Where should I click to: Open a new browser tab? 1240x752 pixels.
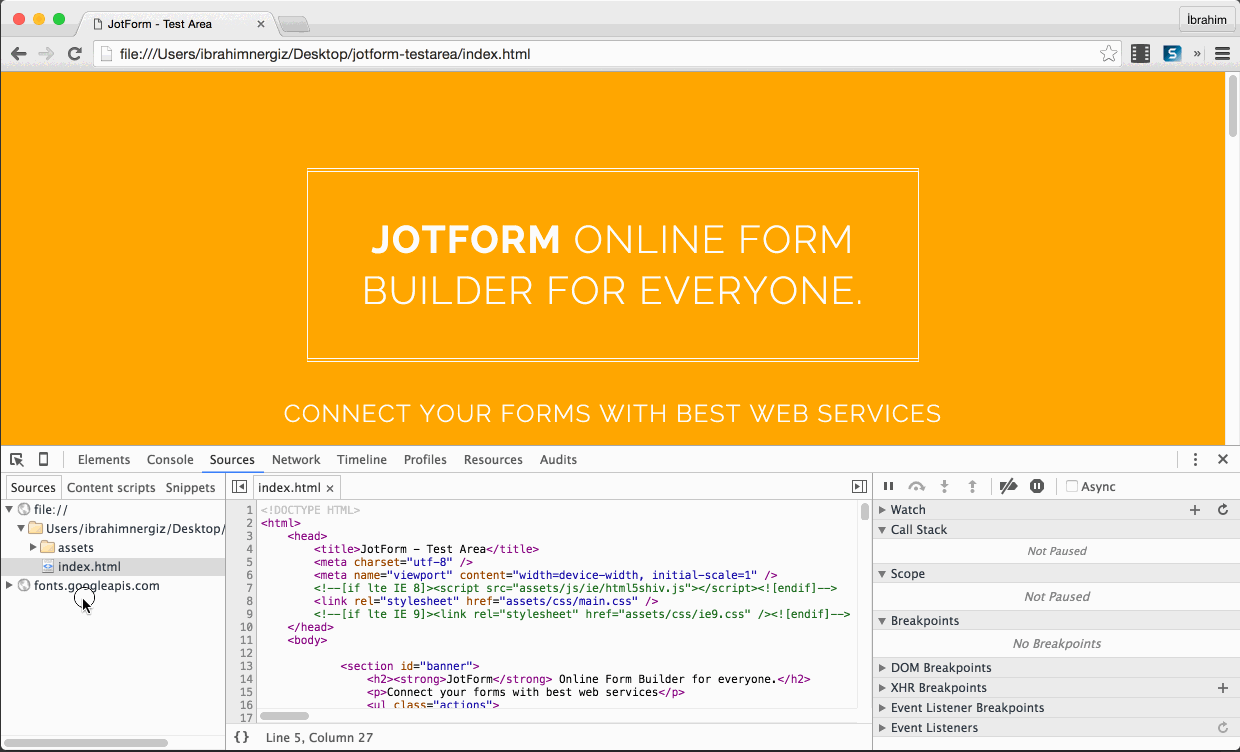pyautogui.click(x=293, y=24)
